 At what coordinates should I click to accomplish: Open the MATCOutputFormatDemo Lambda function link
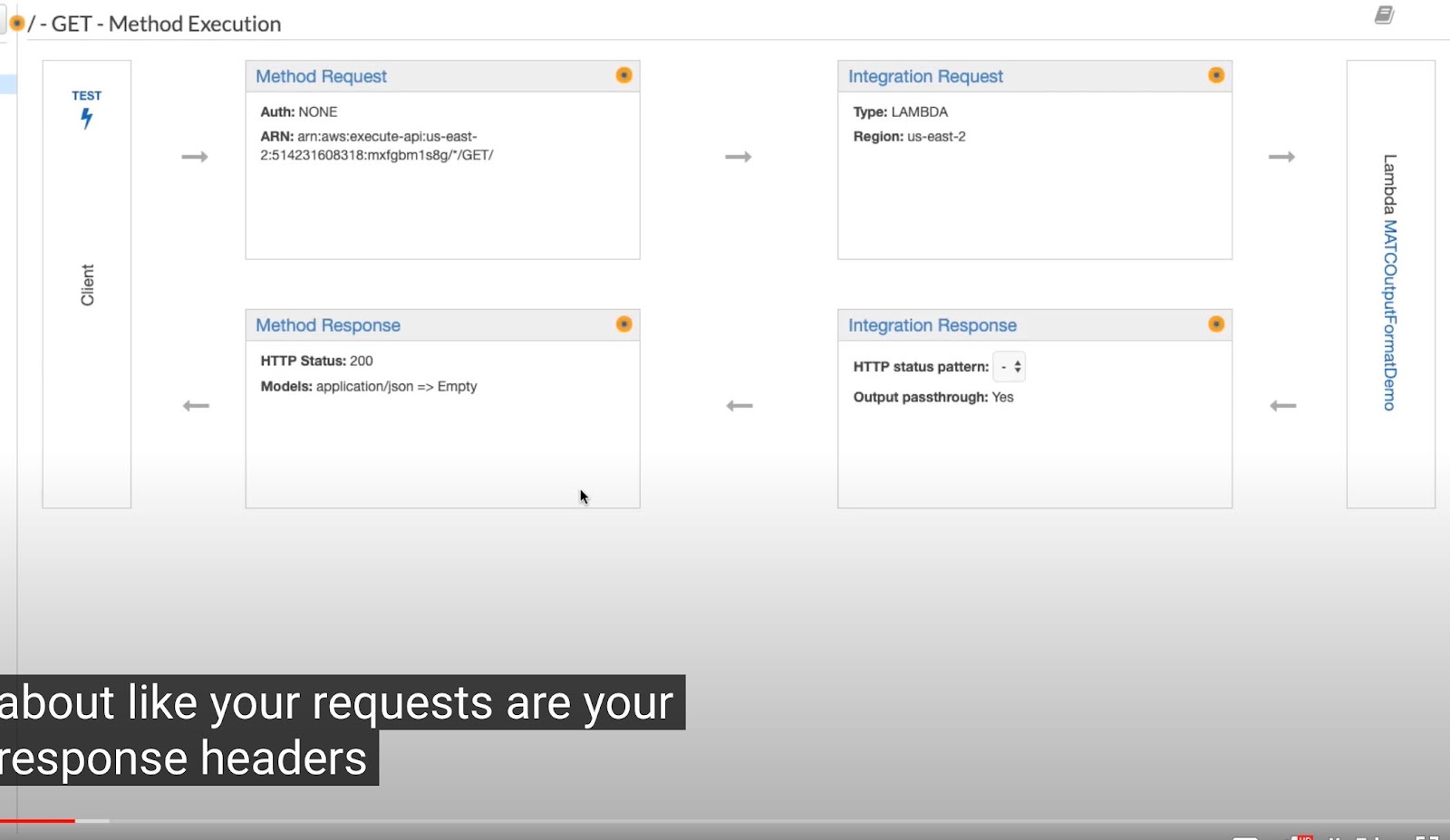tap(1389, 315)
